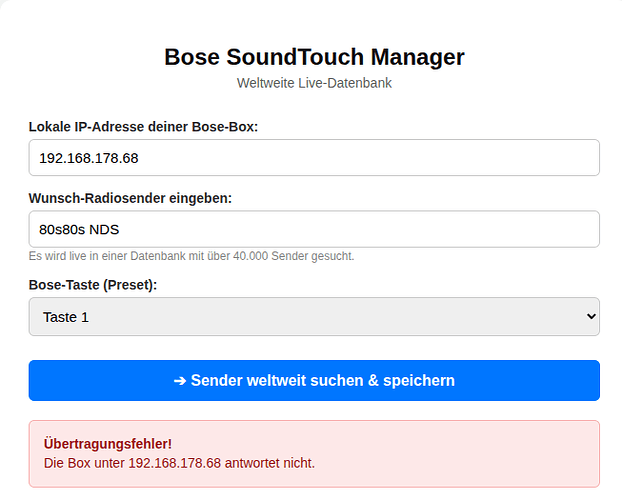The width and height of the screenshot is (622, 500).
Task: Click the local IP address input field
Action: 314,158
